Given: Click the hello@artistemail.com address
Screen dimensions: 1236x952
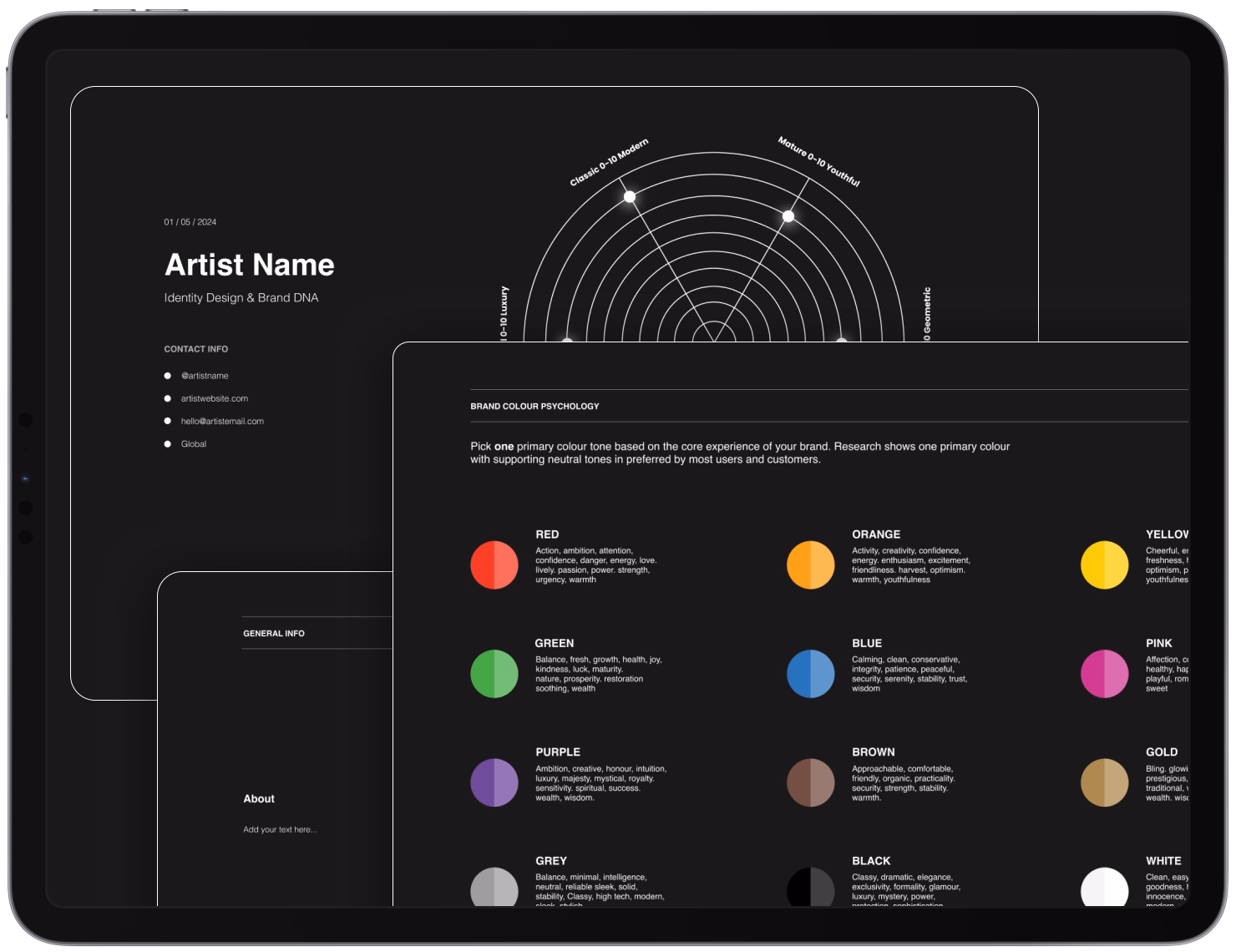Looking at the screenshot, I should [x=222, y=421].
